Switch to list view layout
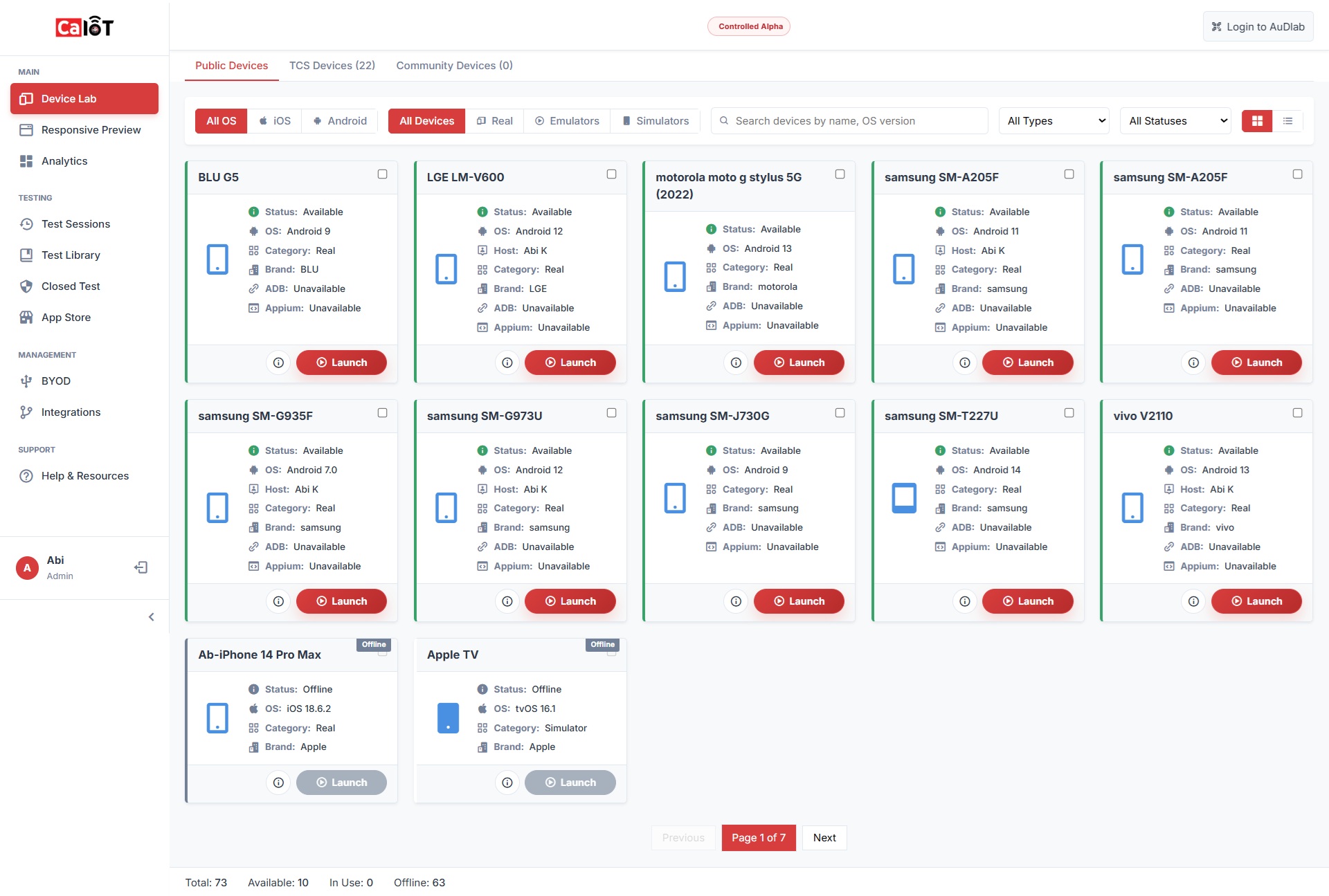 [x=1287, y=121]
